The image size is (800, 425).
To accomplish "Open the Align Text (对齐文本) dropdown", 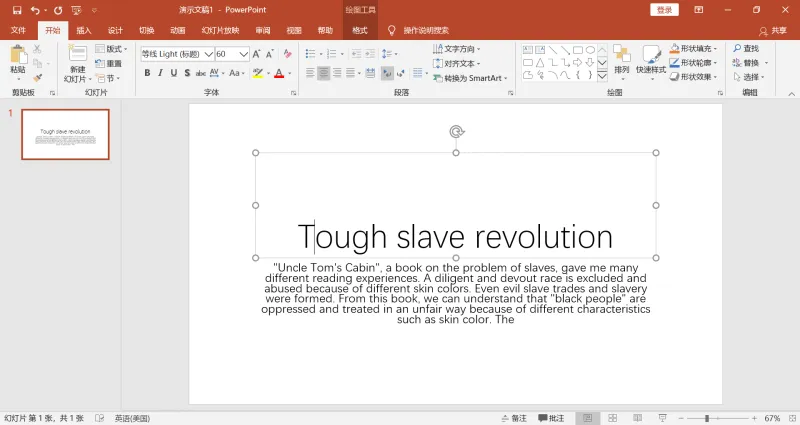I will pos(457,63).
